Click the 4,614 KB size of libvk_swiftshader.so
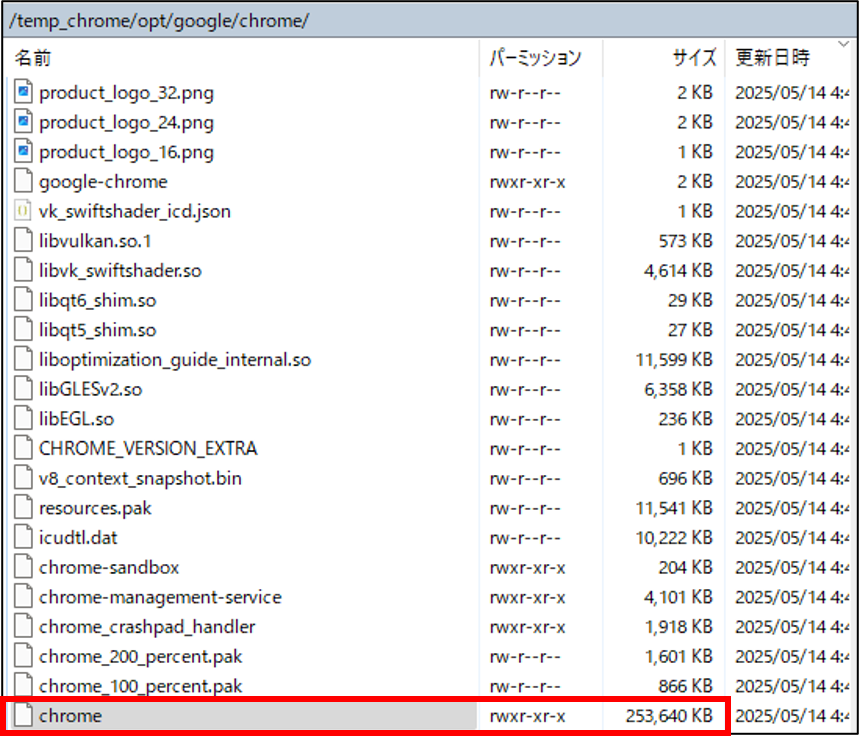859x736 pixels. pyautogui.click(x=678, y=271)
